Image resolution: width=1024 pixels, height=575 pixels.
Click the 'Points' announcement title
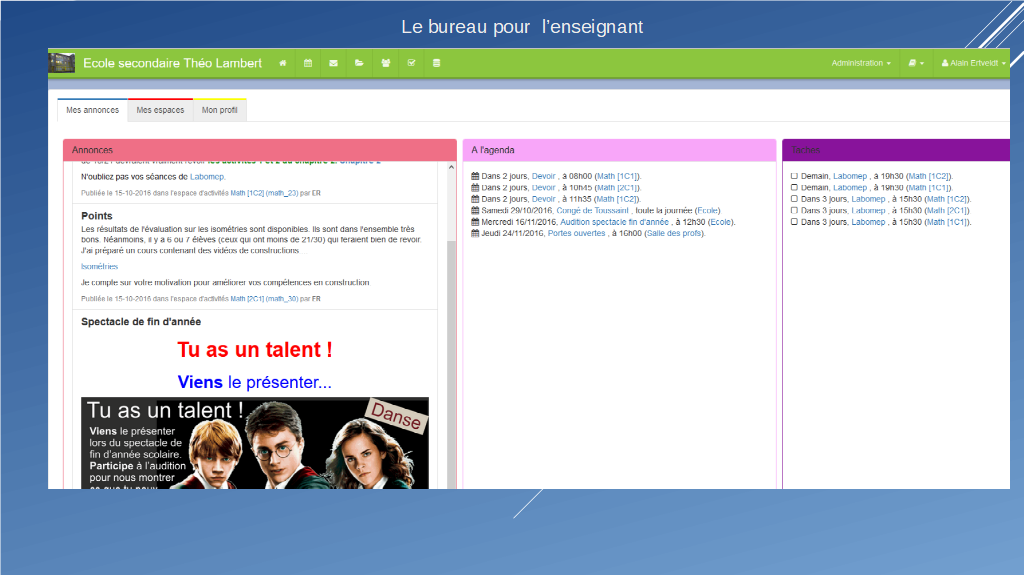(97, 216)
